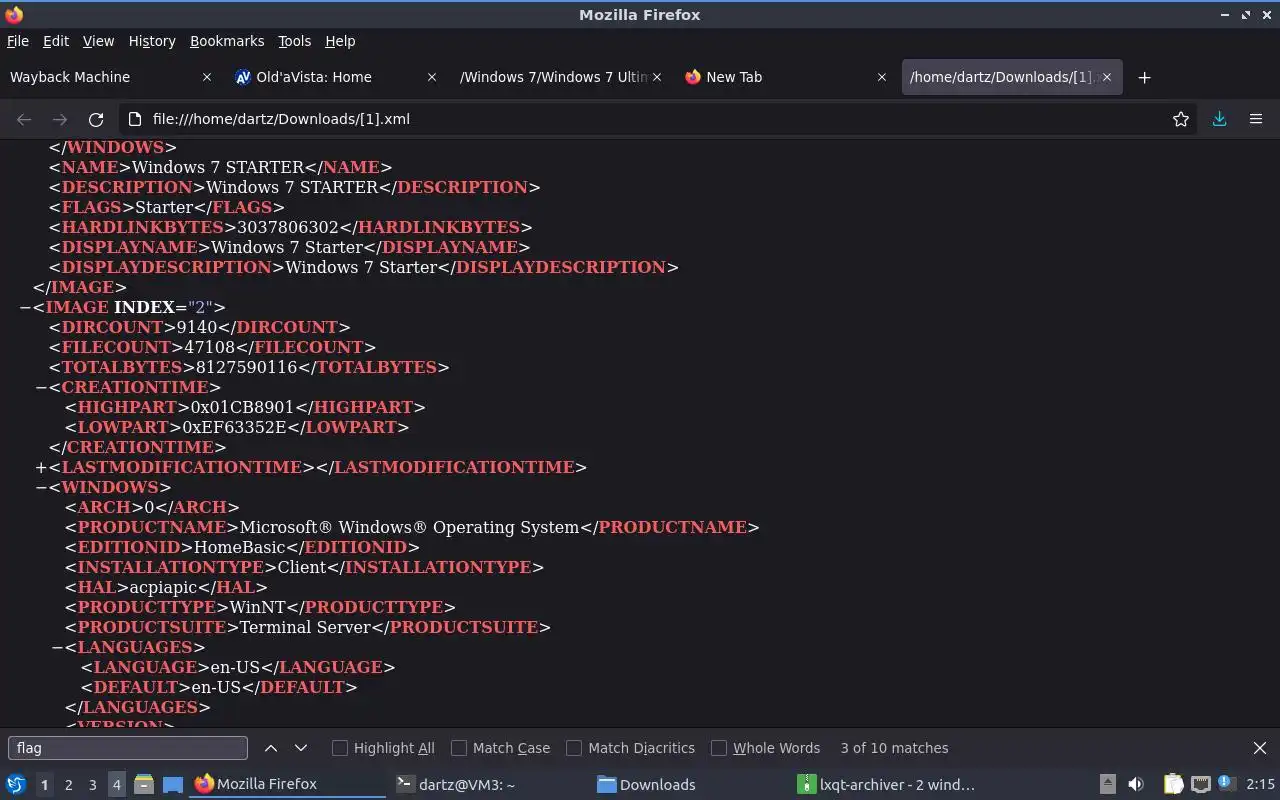Open a new tab with plus button
This screenshot has height=800, width=1280.
1145,77
